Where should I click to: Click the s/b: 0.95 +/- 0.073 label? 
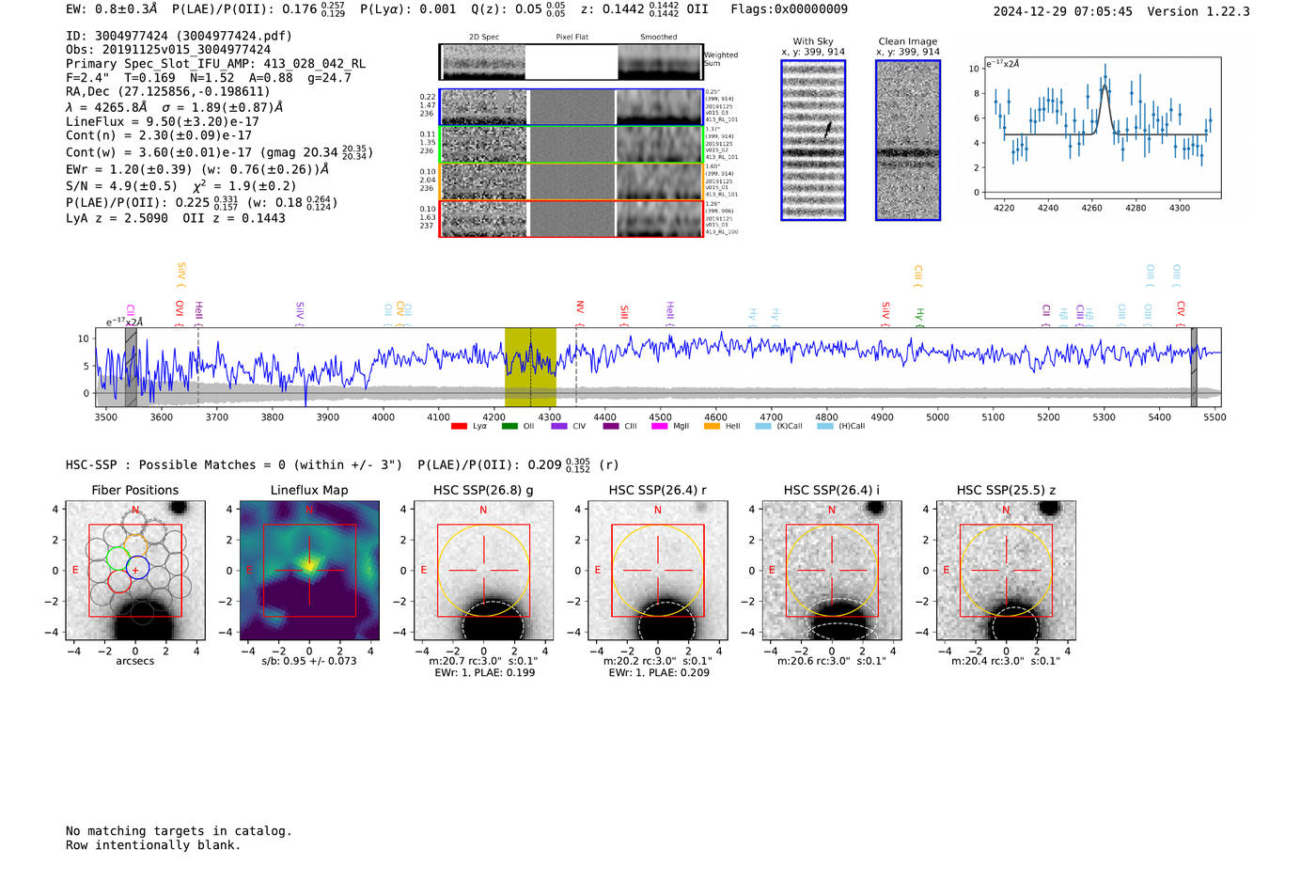[x=309, y=661]
